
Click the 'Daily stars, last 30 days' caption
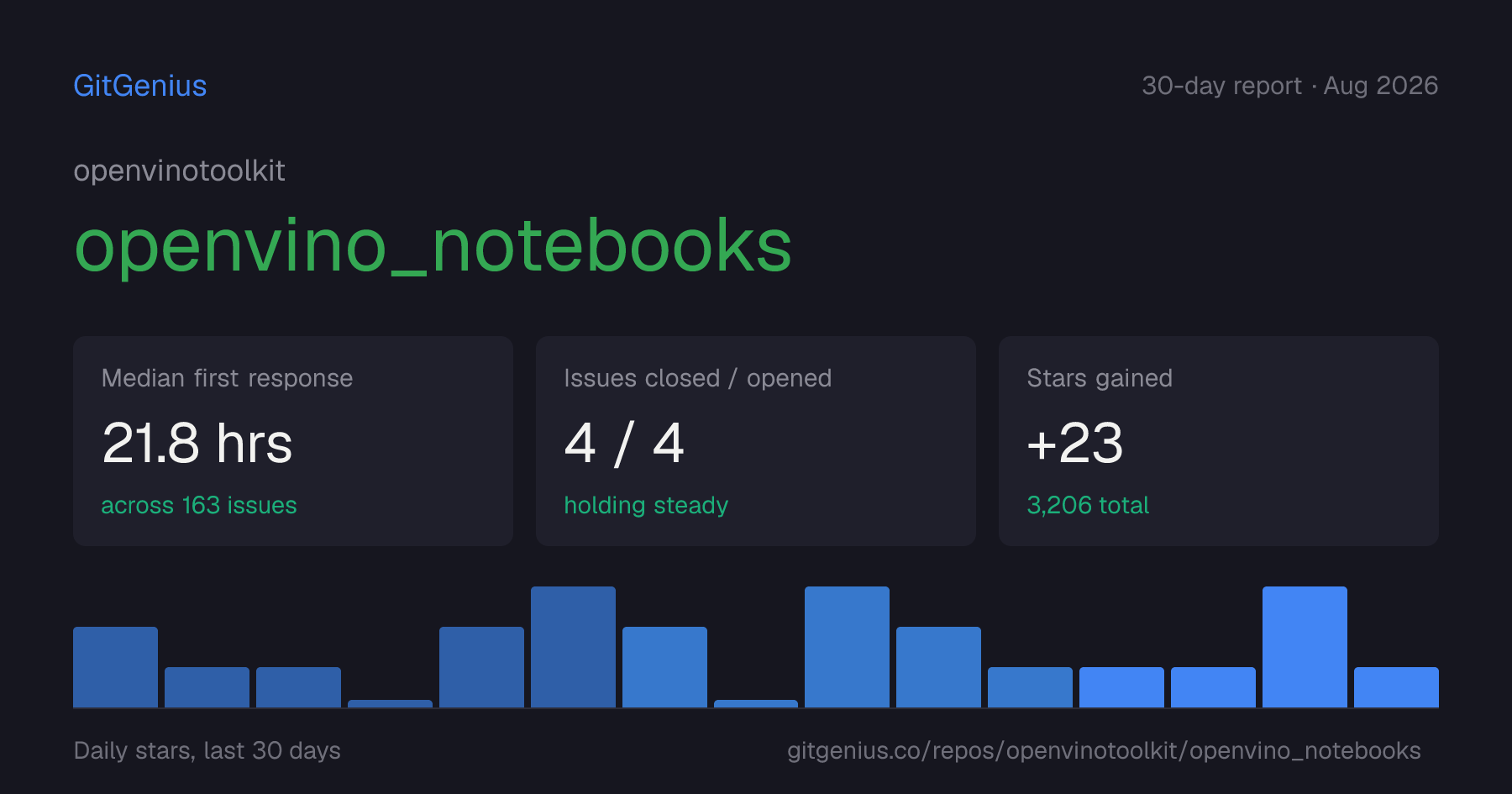207,750
